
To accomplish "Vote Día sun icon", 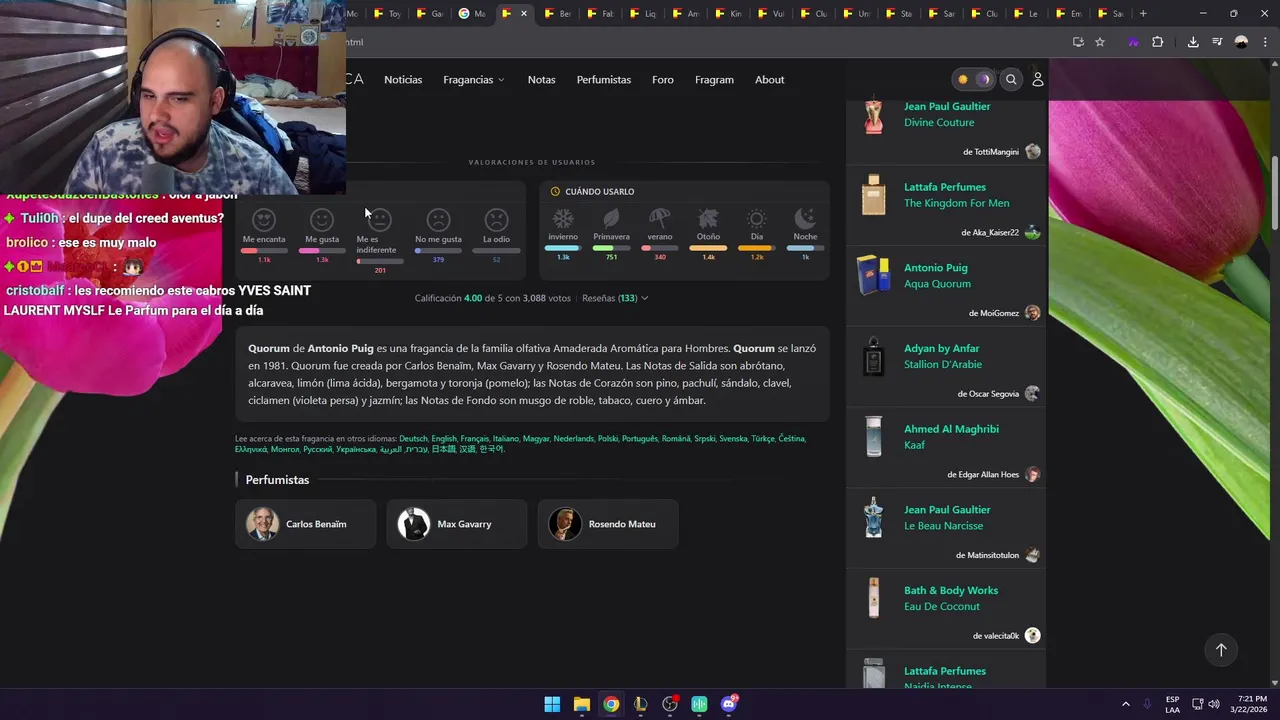I will pos(756,218).
